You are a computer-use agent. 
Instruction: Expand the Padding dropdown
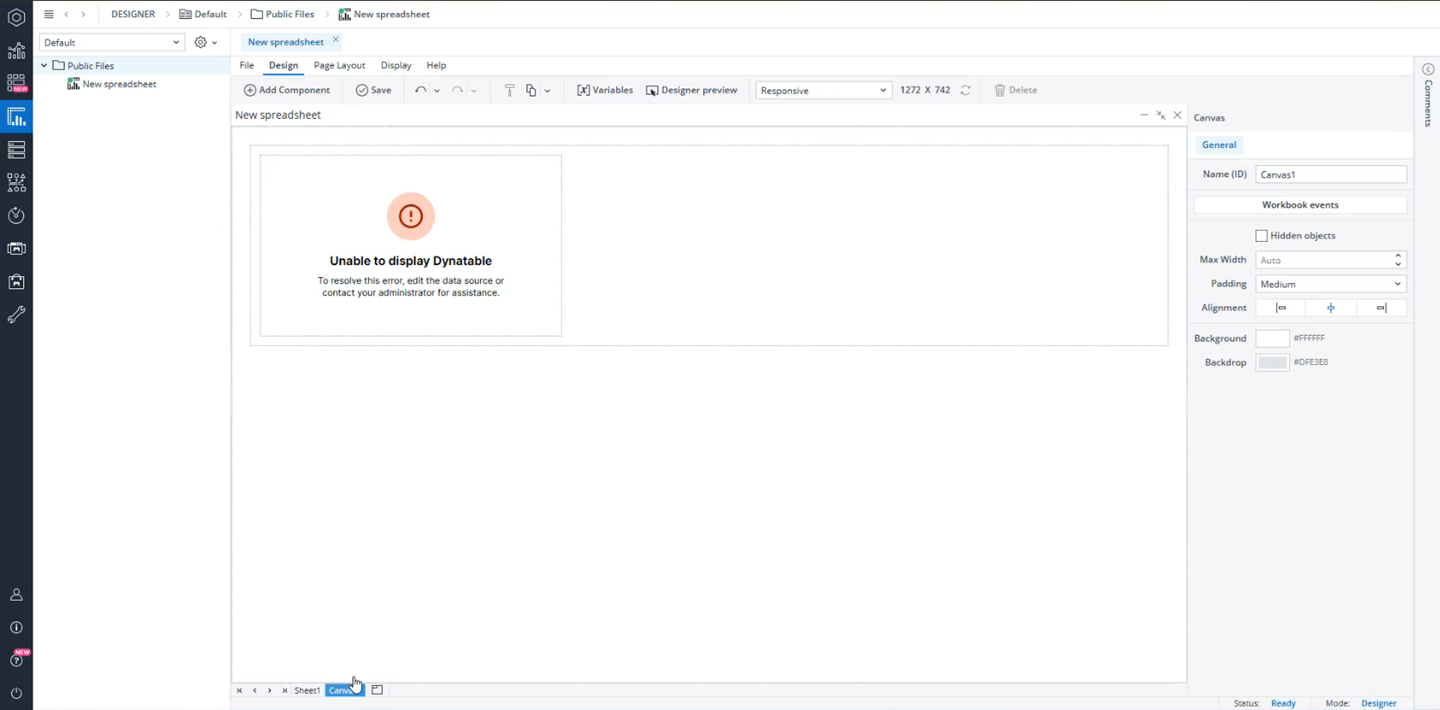[x=1330, y=284]
